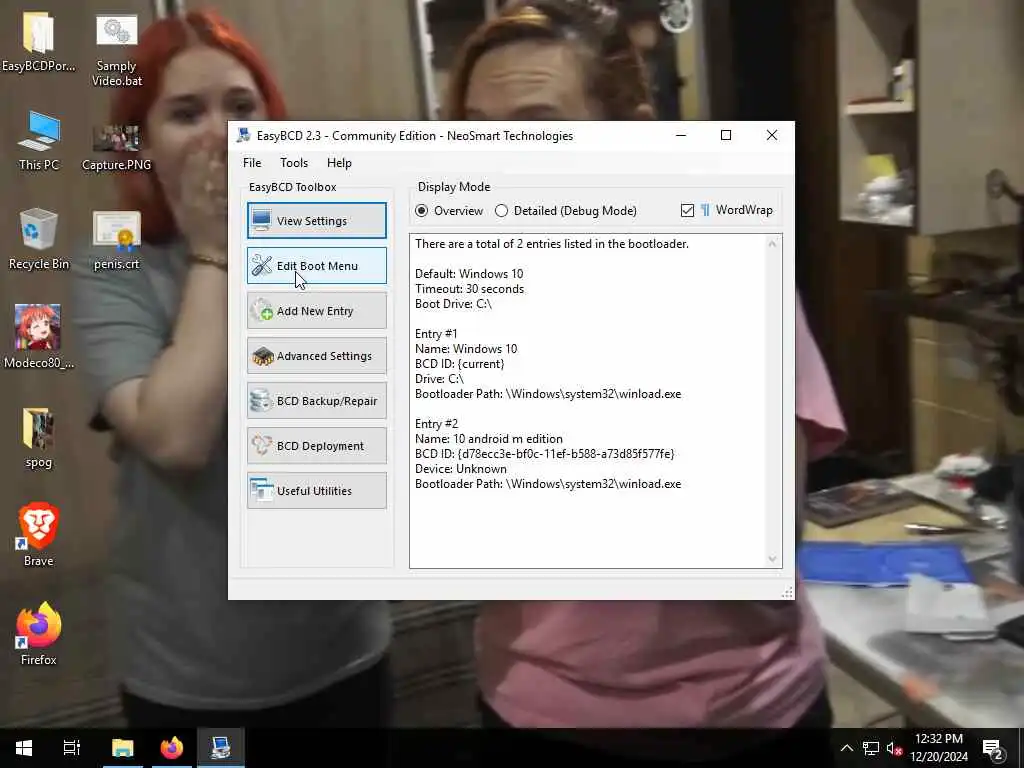Screen dimensions: 1024x768
Task: Select the Recycle Bin icon
Action: 39,239
